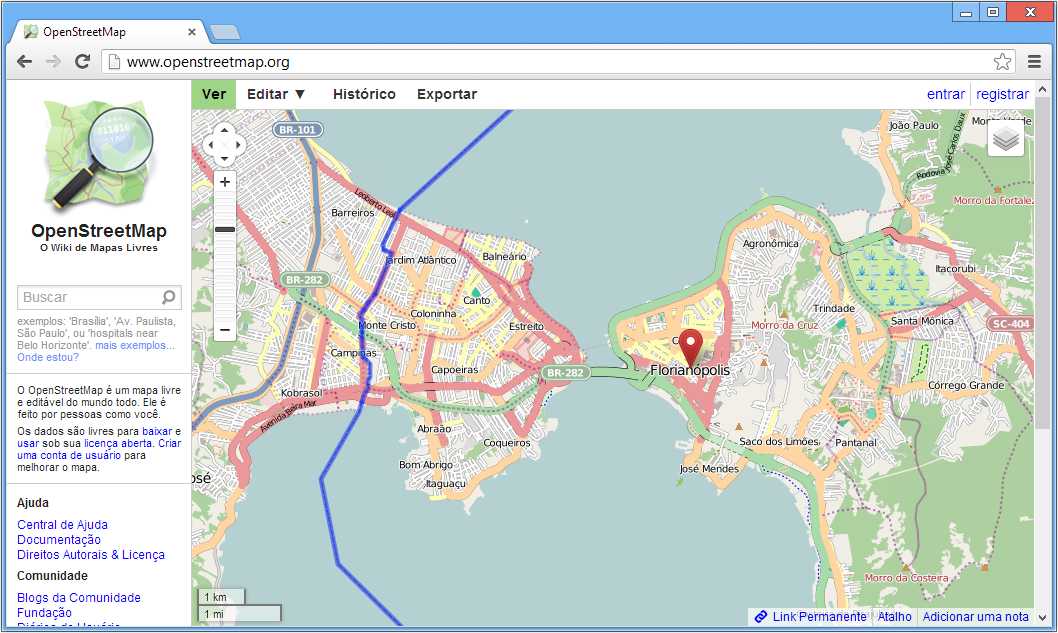1058x633 pixels.
Task: Click the Florianópolis city label
Action: point(690,370)
